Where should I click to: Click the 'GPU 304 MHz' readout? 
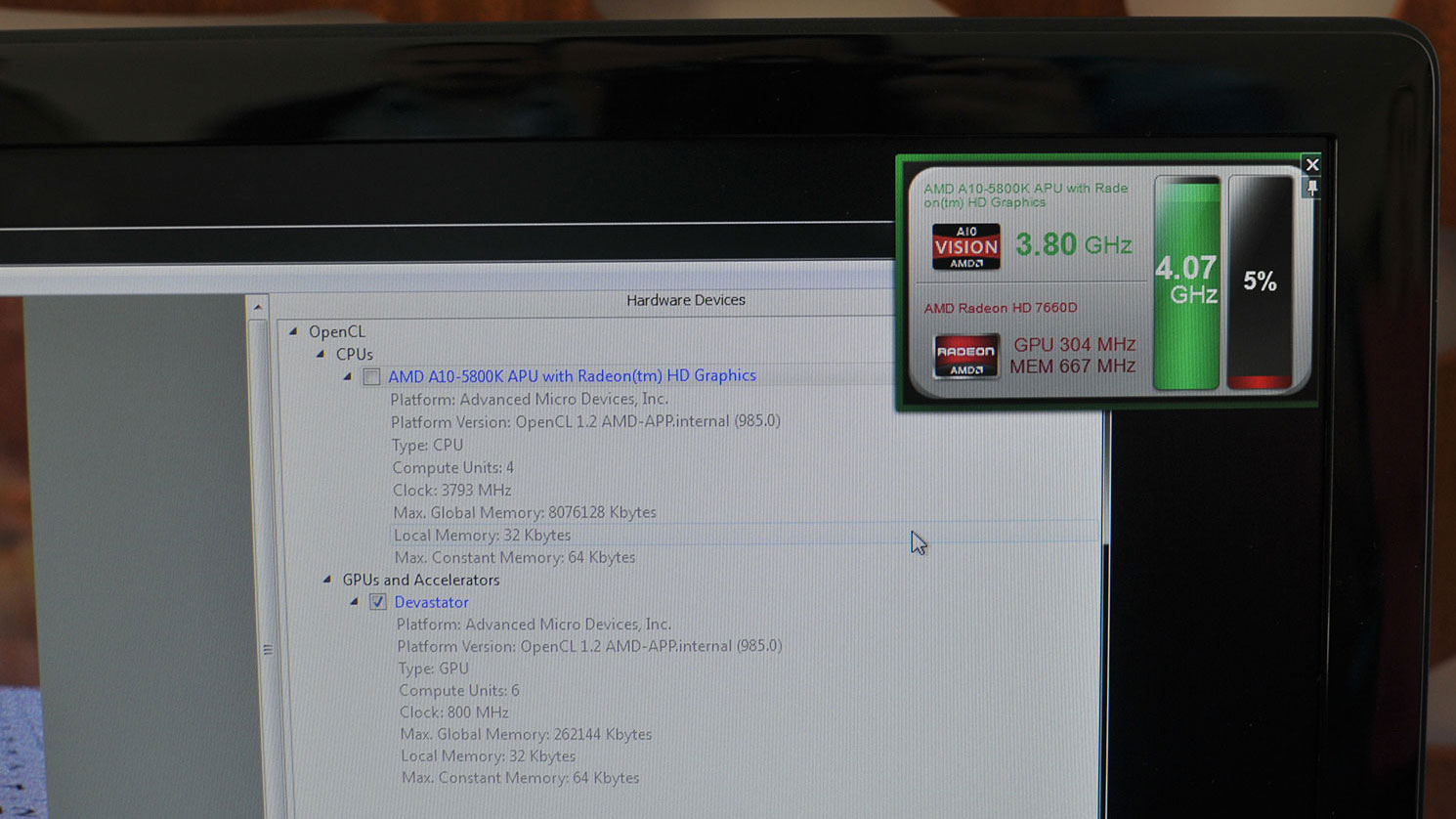1074,344
